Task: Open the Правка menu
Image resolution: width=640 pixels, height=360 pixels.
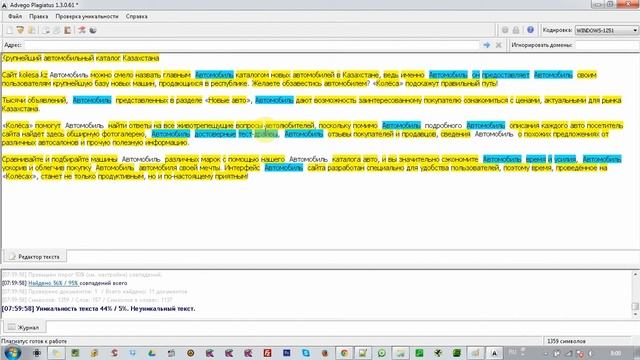Action: 38,16
